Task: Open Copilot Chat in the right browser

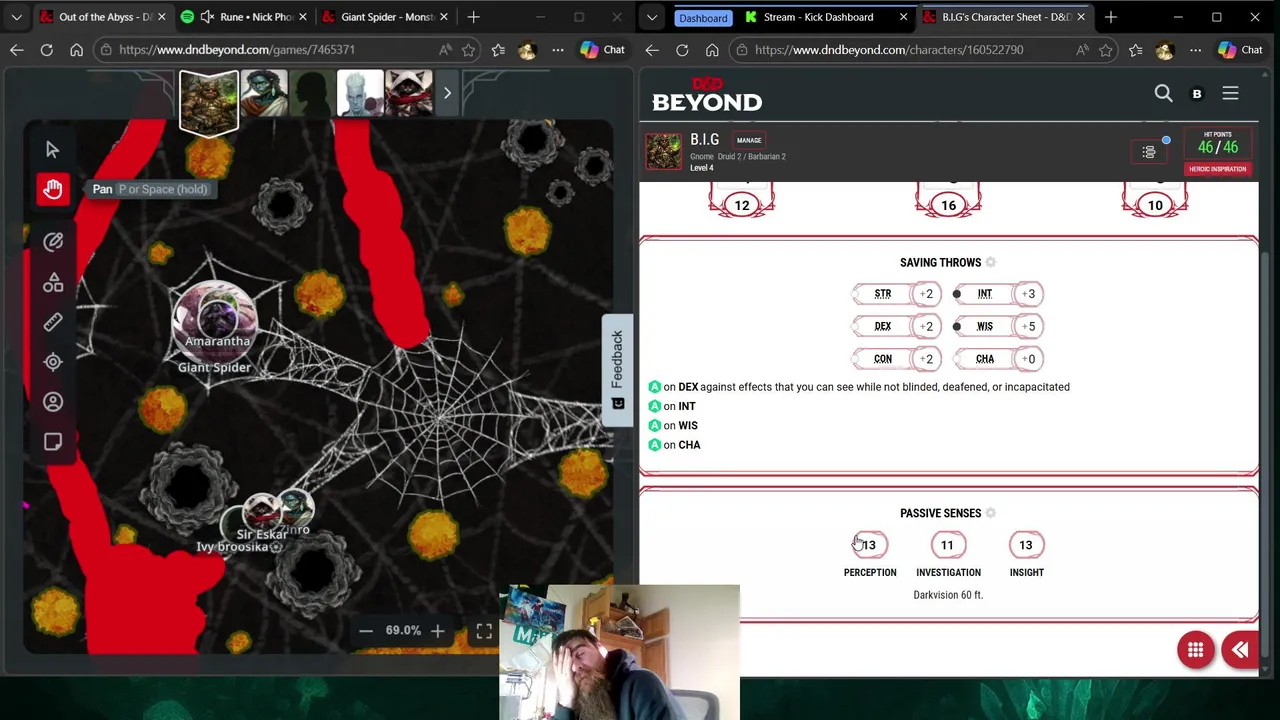Action: click(x=1240, y=50)
